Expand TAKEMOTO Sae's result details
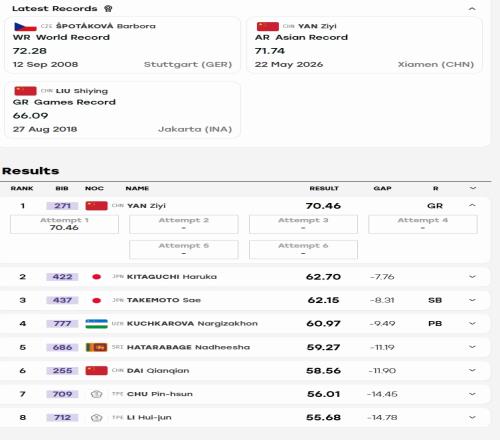500x440 pixels. (472, 300)
